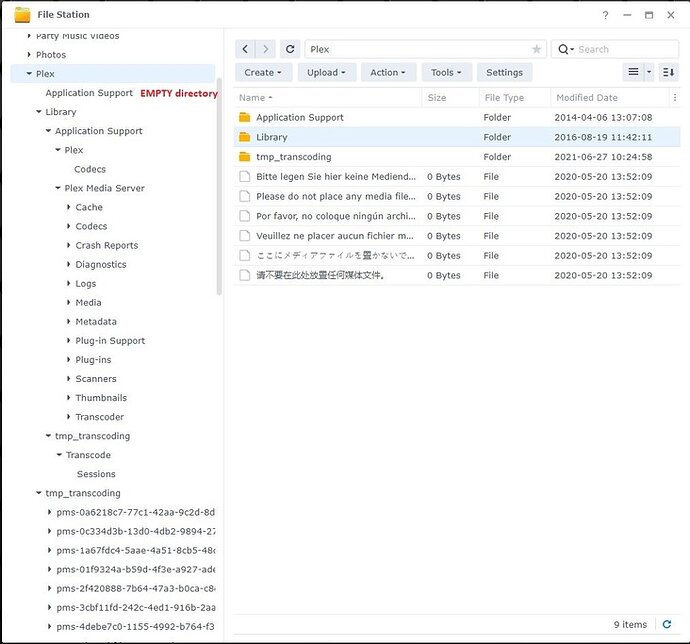Sort by Size column header
The width and height of the screenshot is (690, 644).
tap(451, 98)
